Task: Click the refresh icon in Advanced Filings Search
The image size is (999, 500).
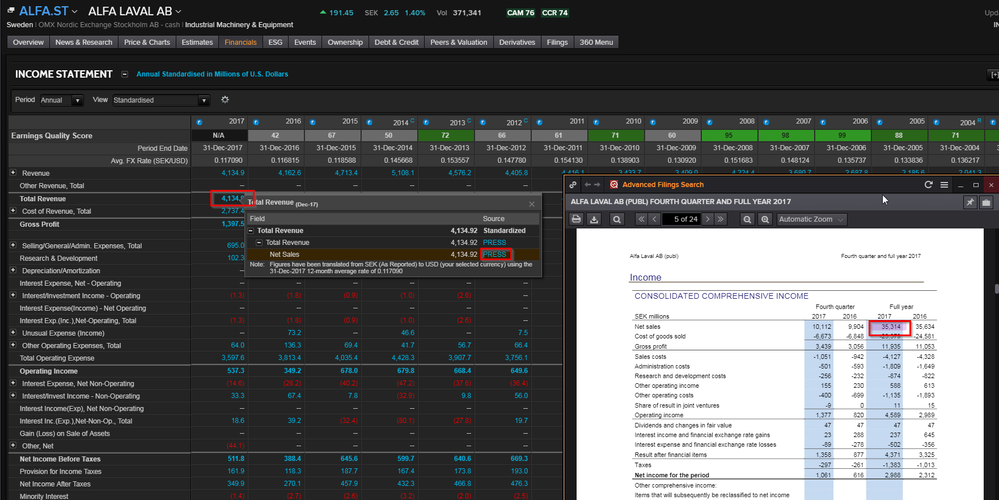Action: (929, 185)
